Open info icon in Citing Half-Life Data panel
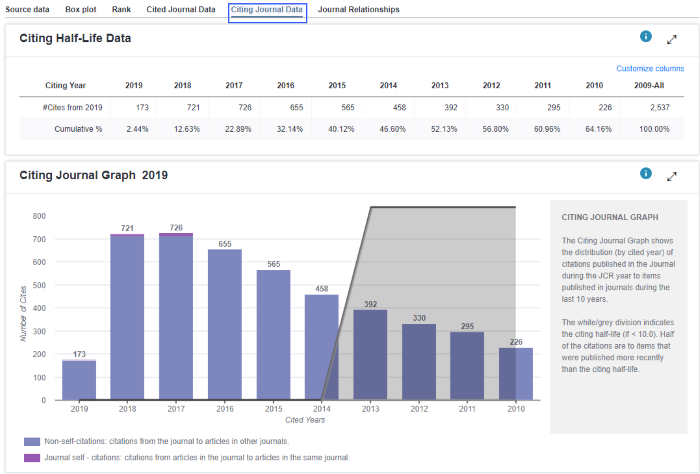 click(x=646, y=37)
